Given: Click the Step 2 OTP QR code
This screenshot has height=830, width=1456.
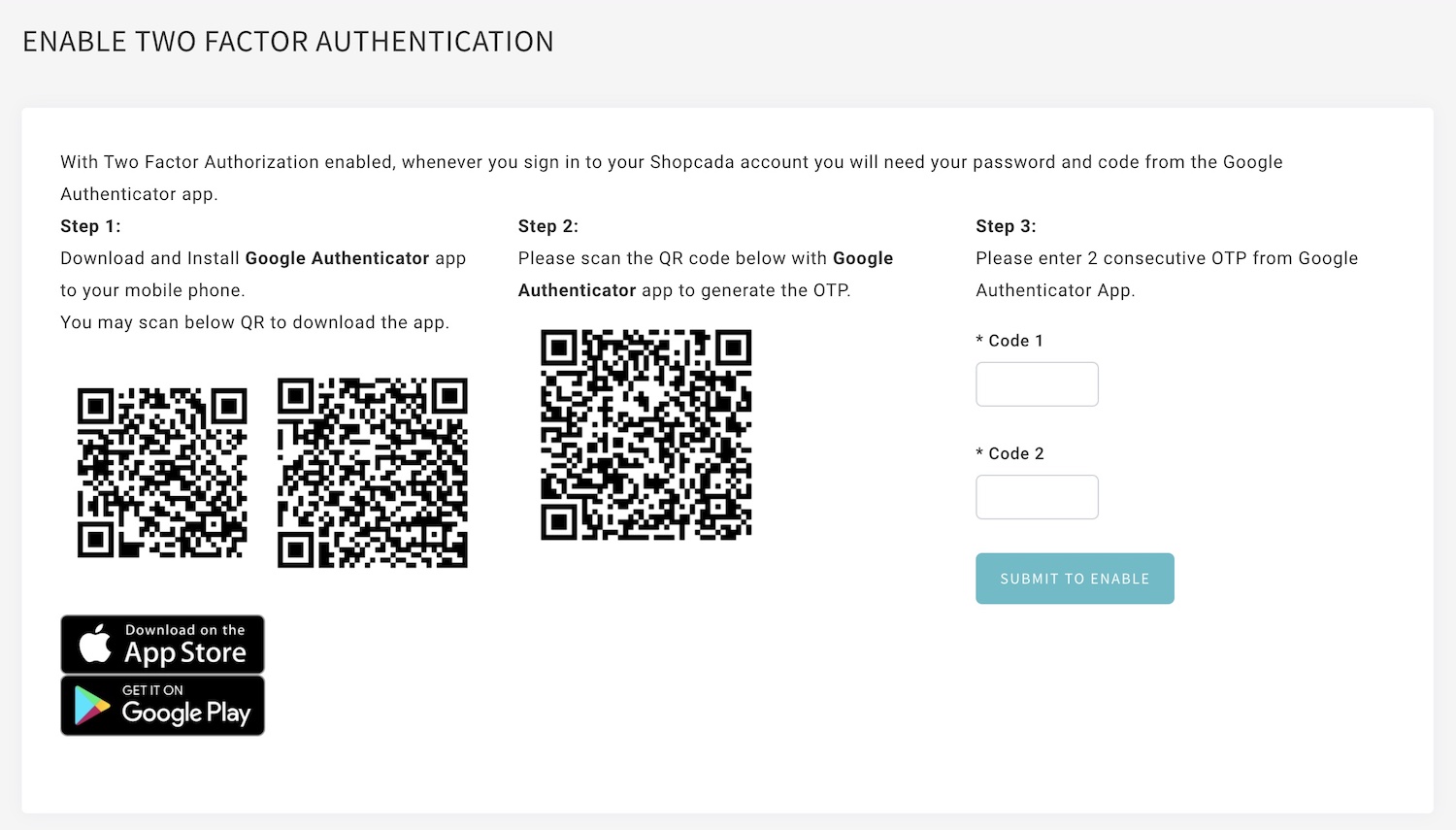Looking at the screenshot, I should (646, 435).
